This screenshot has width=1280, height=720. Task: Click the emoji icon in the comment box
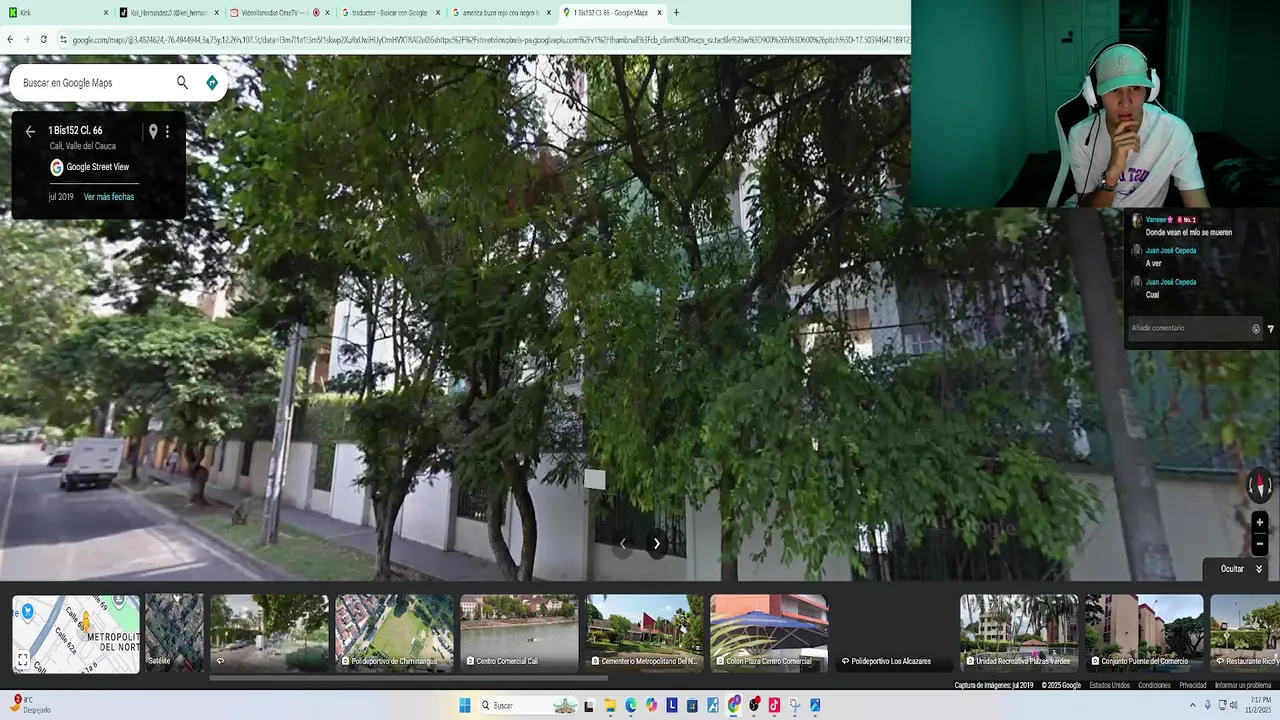coord(1256,329)
